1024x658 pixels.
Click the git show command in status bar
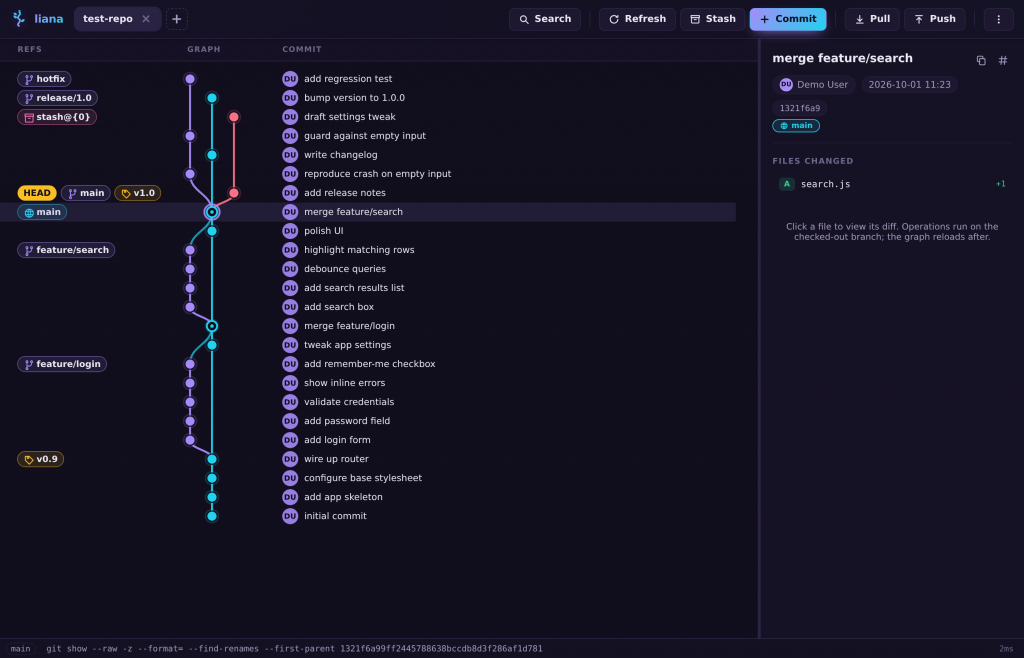294,649
